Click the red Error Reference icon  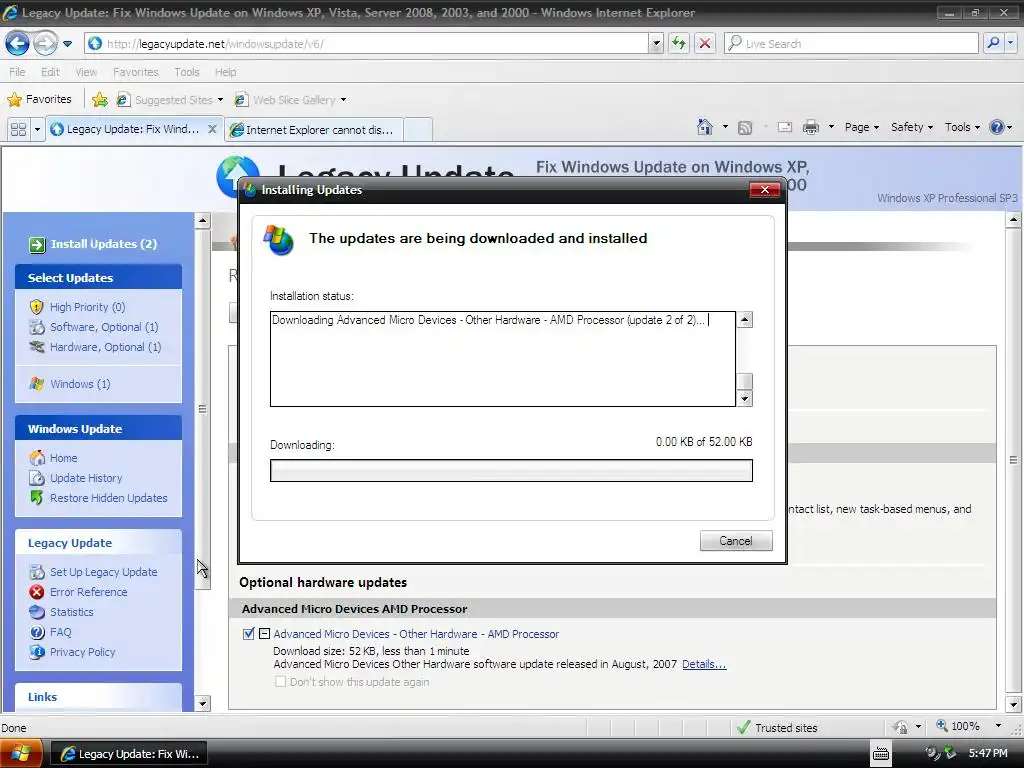click(37, 592)
